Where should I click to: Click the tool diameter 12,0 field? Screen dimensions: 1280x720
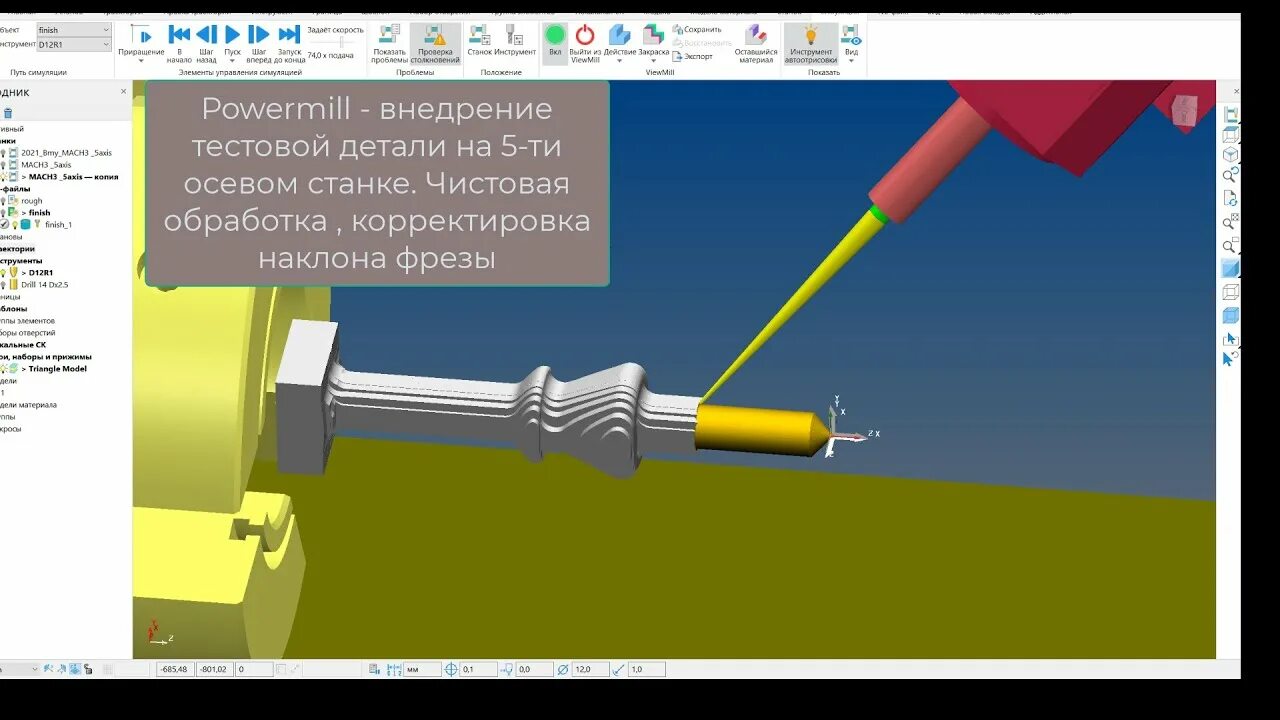tap(590, 669)
